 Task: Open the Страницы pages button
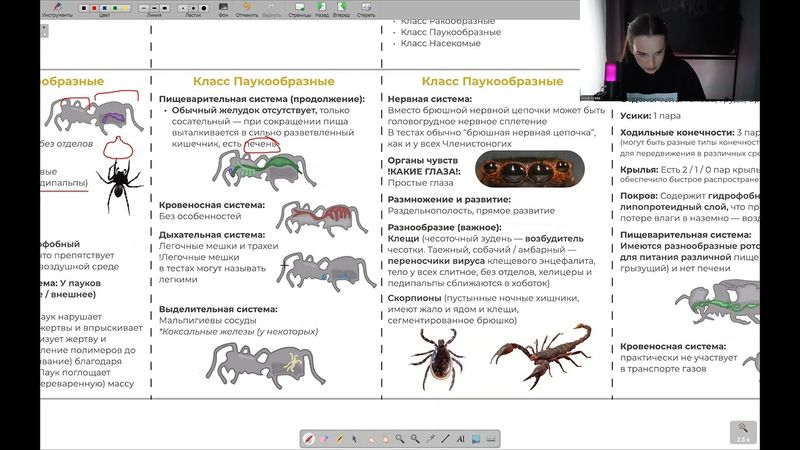coord(299,9)
